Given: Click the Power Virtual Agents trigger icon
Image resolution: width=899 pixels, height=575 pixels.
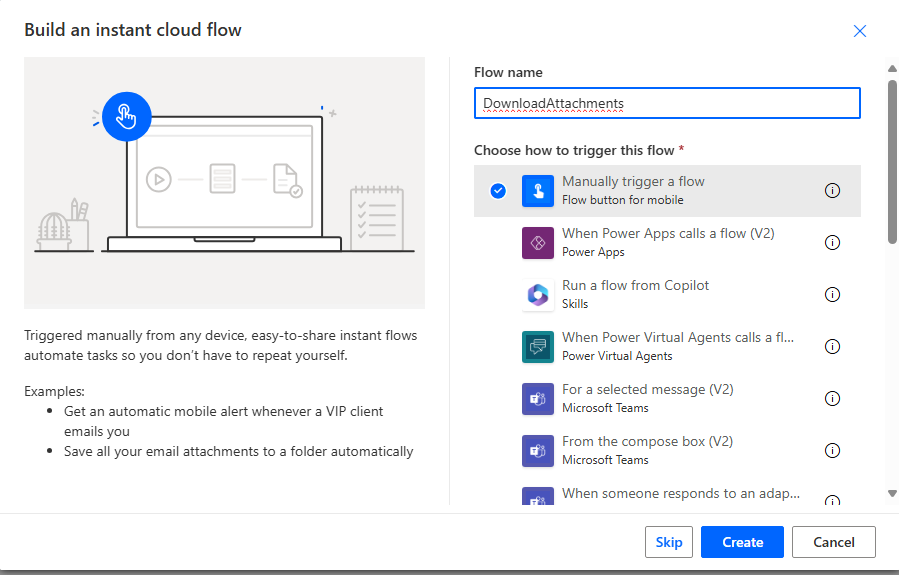Looking at the screenshot, I should point(538,347).
